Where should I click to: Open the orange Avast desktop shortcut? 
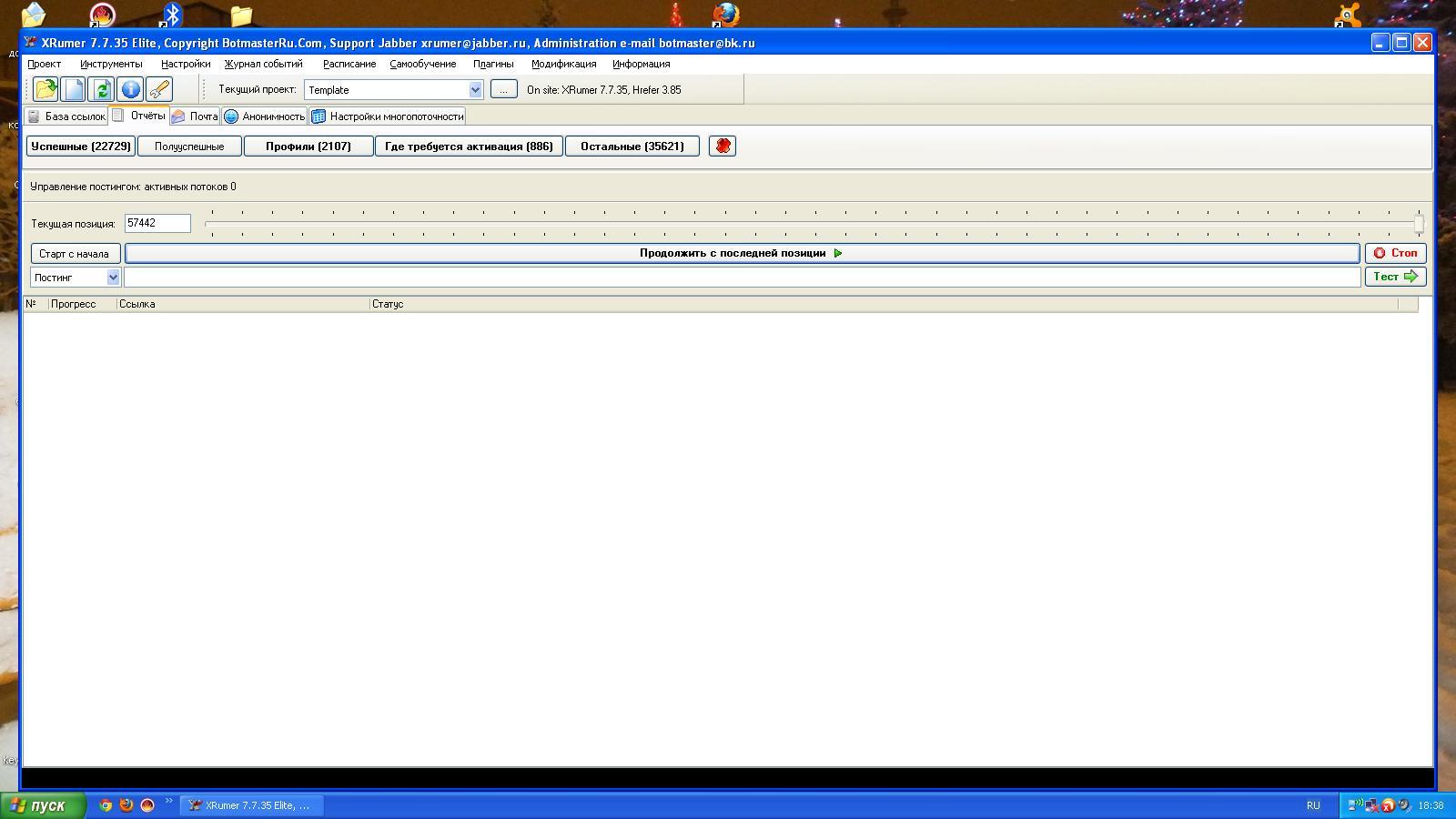[x=1348, y=15]
